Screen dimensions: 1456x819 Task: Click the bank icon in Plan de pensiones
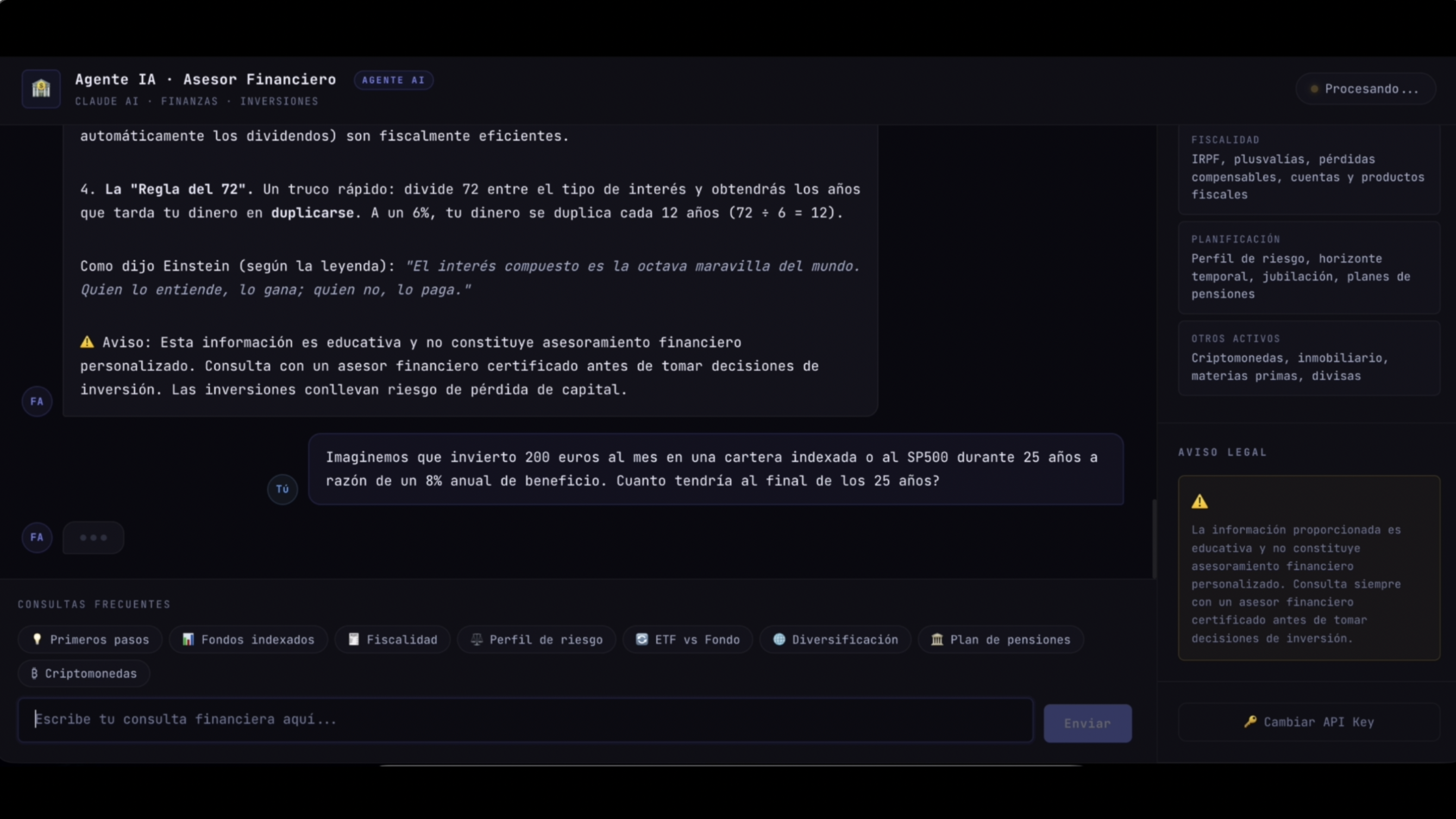[x=937, y=639]
